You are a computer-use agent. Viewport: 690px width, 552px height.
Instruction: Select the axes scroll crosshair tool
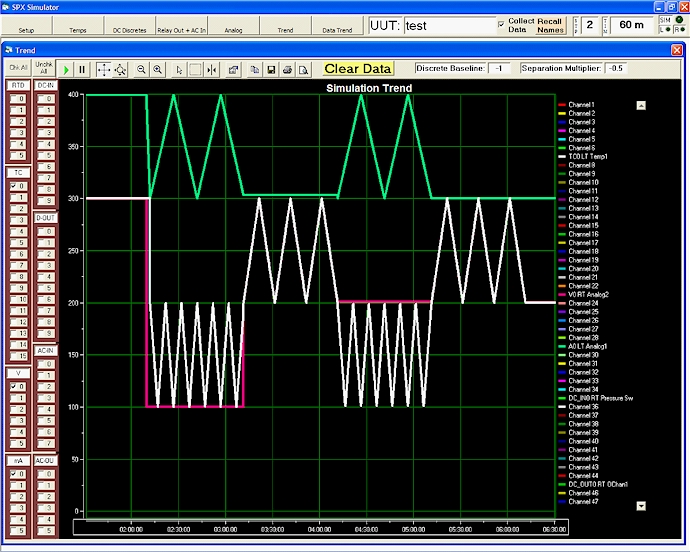[103, 70]
